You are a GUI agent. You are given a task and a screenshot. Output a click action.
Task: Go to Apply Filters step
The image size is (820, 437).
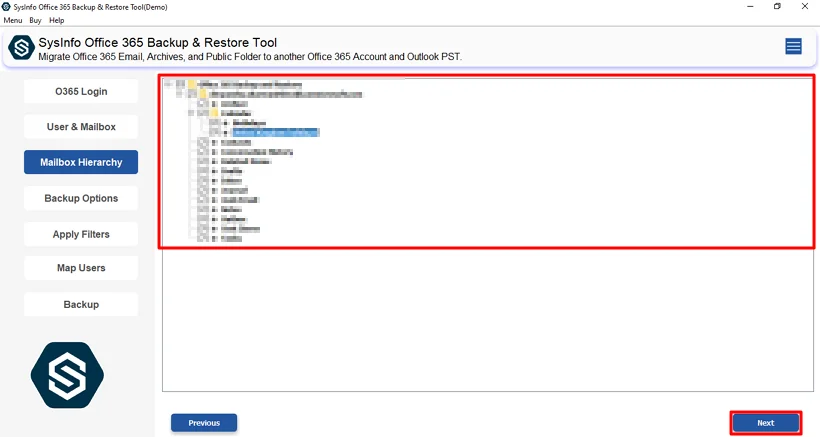(81, 234)
